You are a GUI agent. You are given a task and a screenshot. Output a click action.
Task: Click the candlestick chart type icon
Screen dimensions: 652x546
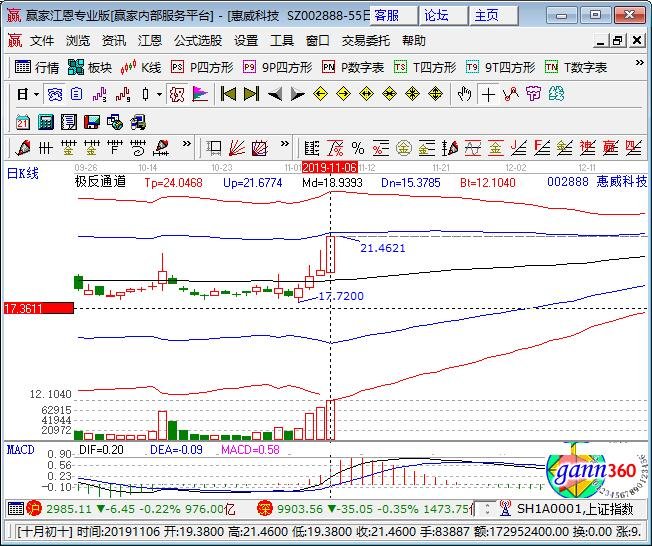coord(146,94)
